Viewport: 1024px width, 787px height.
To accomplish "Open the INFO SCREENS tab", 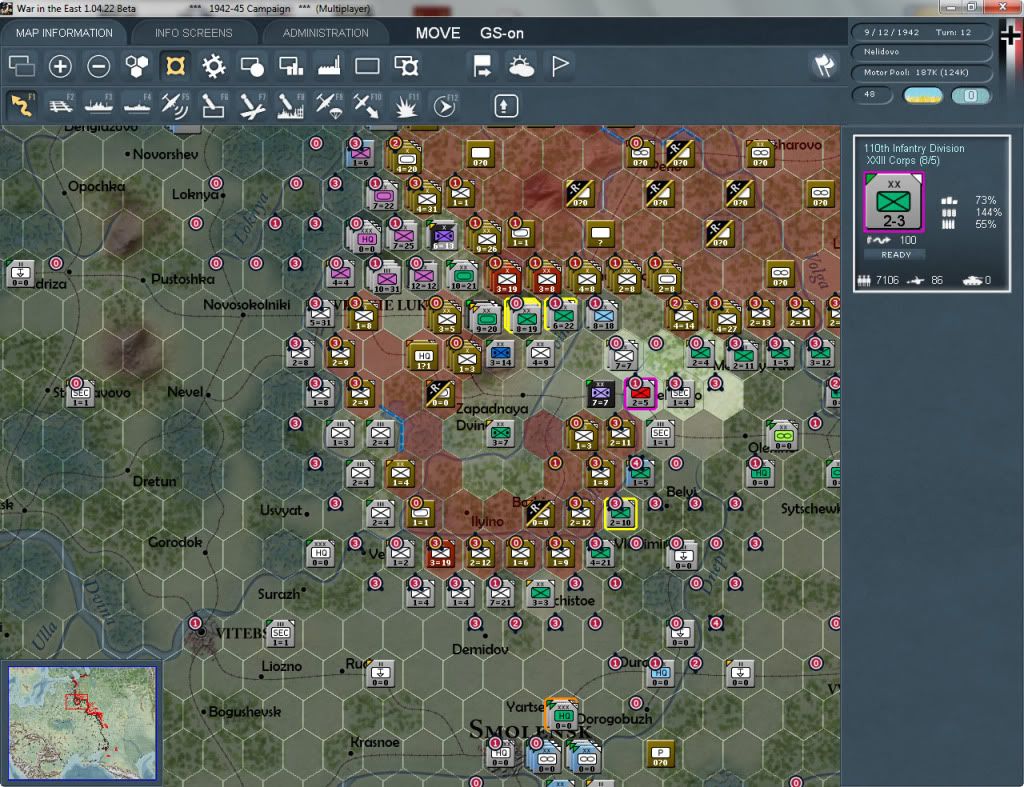I will tap(193, 33).
